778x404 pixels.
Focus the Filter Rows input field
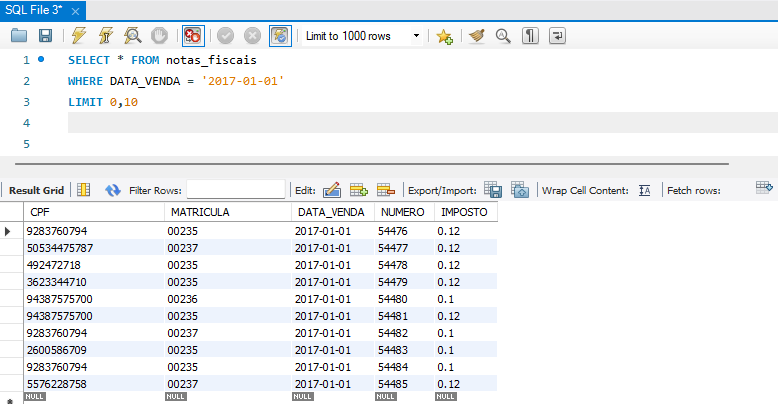tap(236, 190)
